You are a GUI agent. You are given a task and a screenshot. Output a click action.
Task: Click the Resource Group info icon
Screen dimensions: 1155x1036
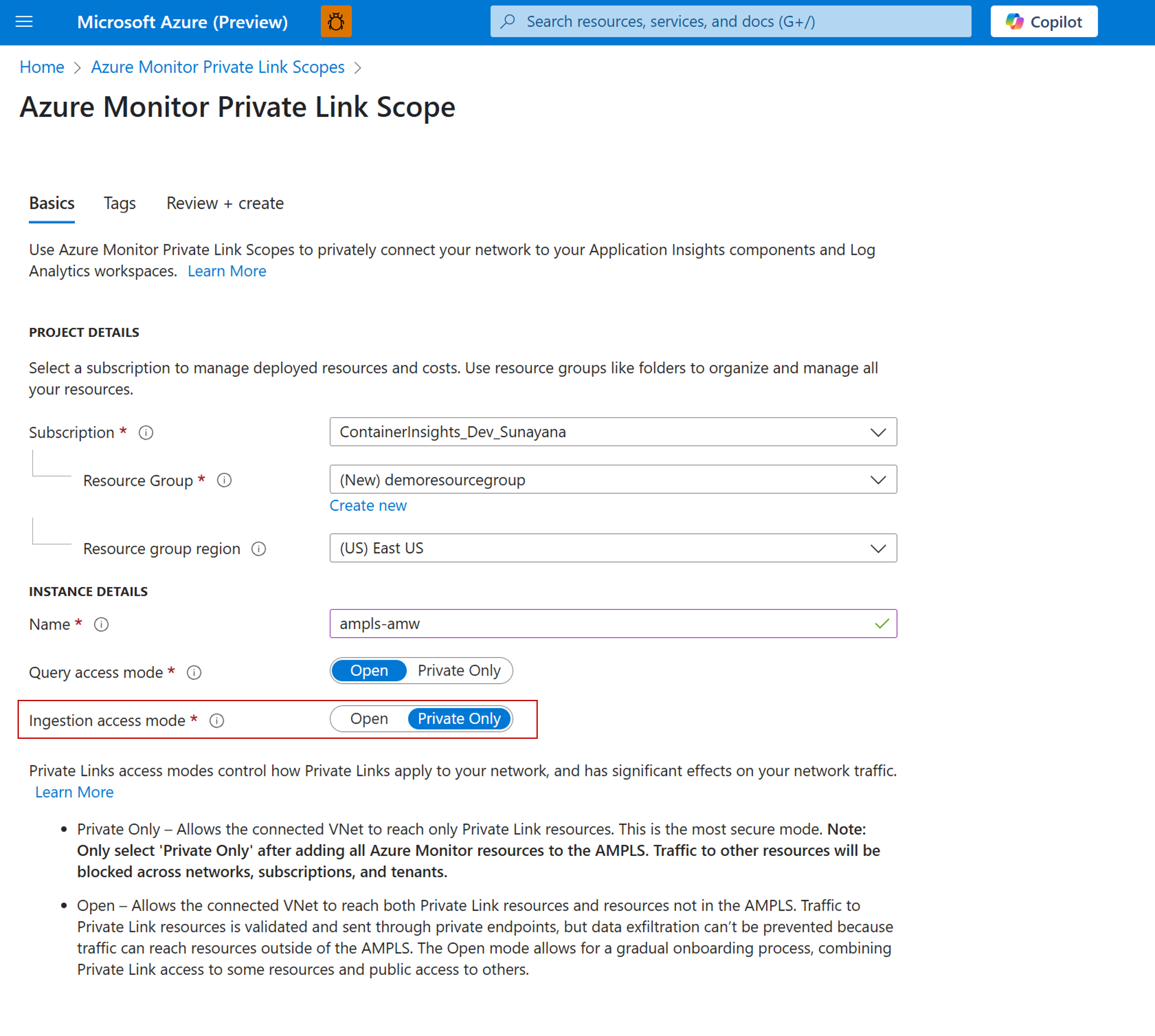click(x=224, y=481)
